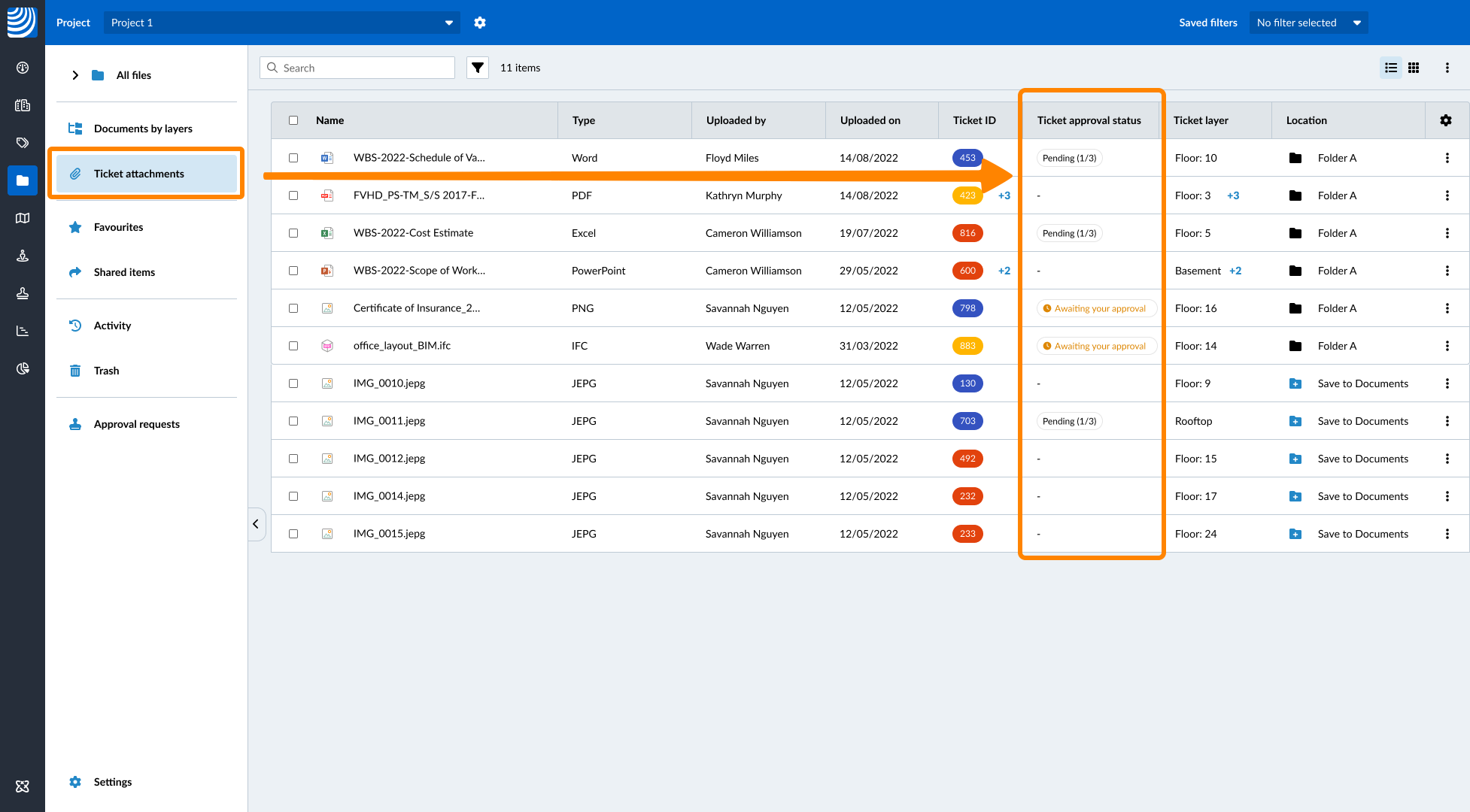Image resolution: width=1470 pixels, height=812 pixels.
Task: Switch to grid view icon
Action: 1414,68
